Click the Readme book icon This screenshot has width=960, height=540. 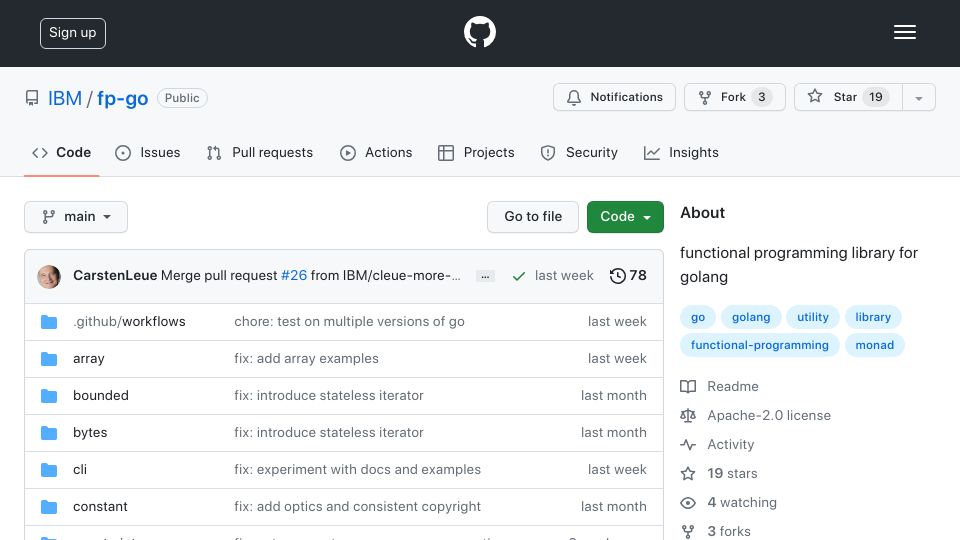coord(688,386)
